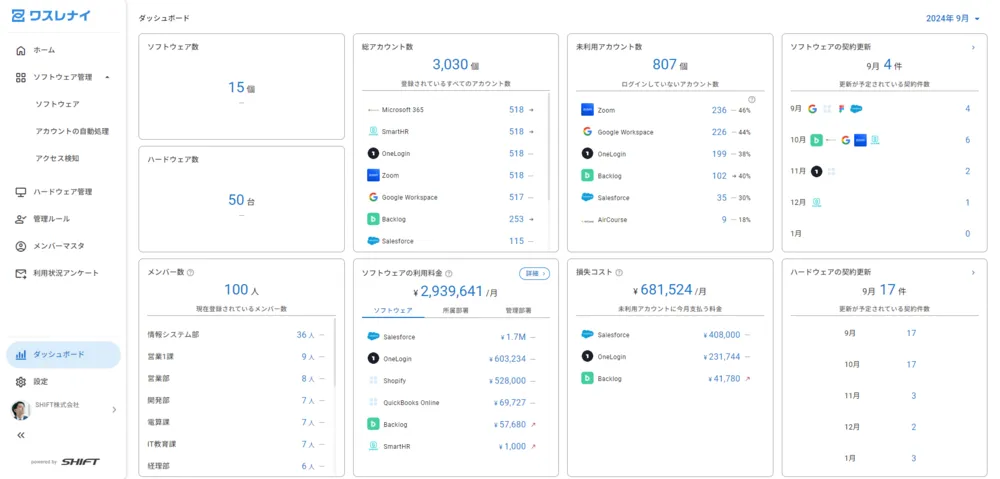Image resolution: width=1000 pixels, height=479 pixels.
Task: Click SmartHR icon in 総アカウント数 list
Action: pos(373,131)
